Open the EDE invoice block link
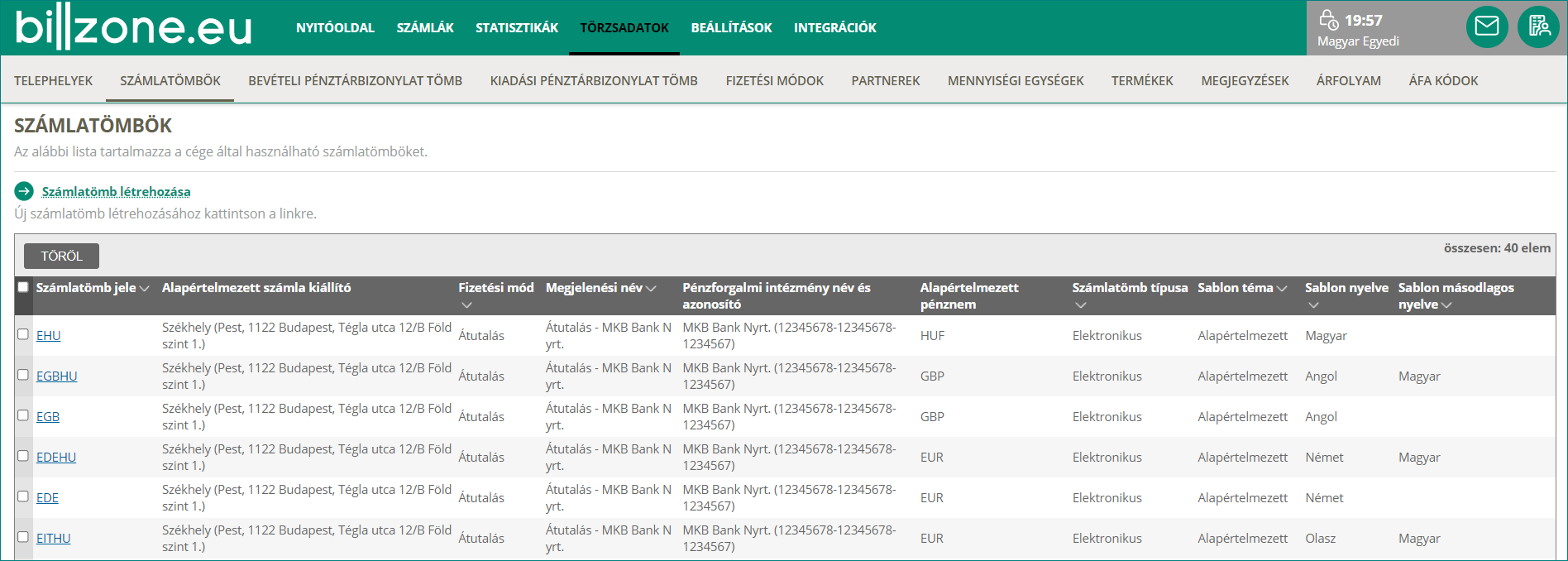Viewport: 1568px width, 561px height. pyautogui.click(x=47, y=497)
